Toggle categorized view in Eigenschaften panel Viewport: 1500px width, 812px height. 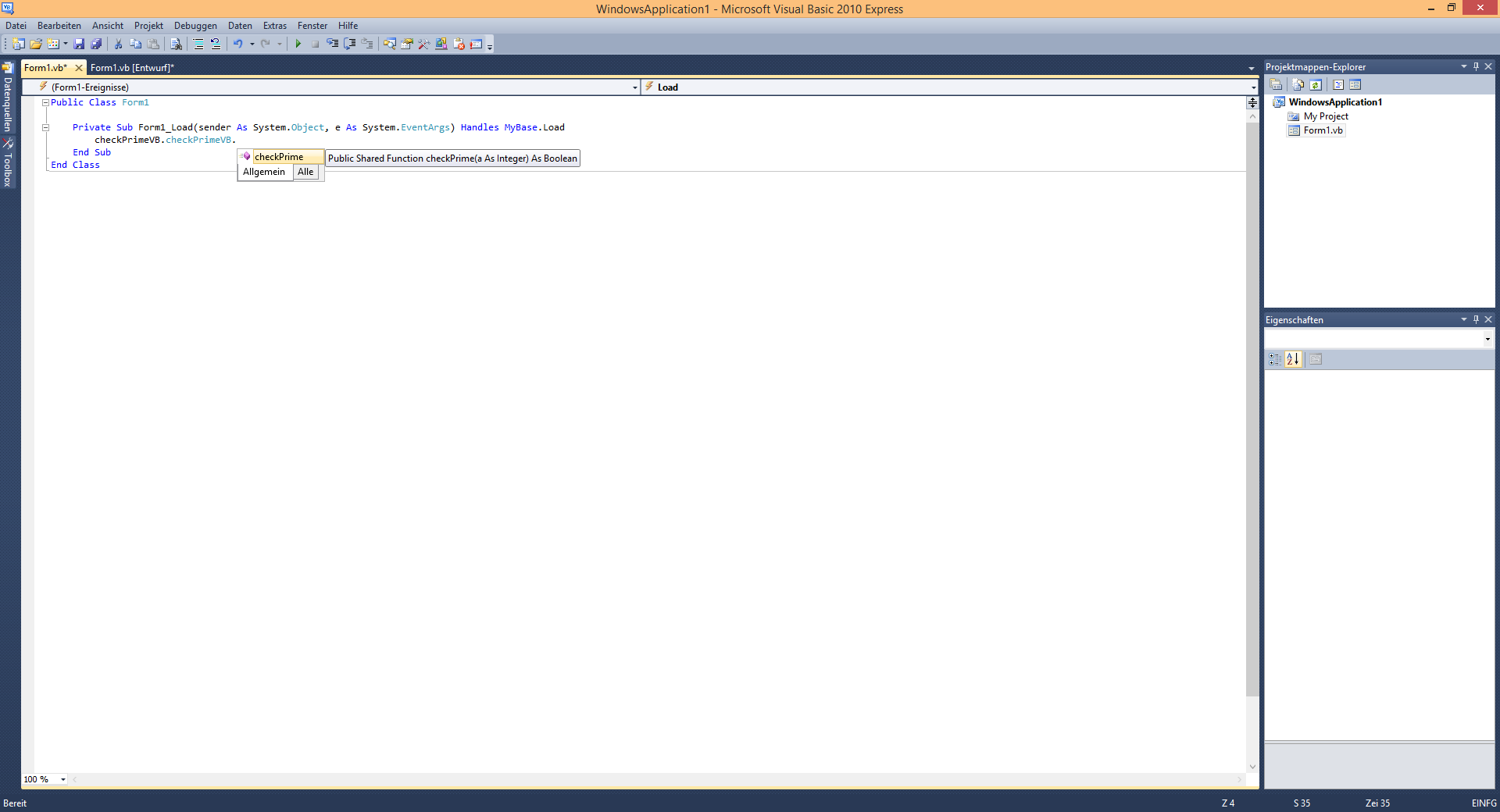[1275, 359]
